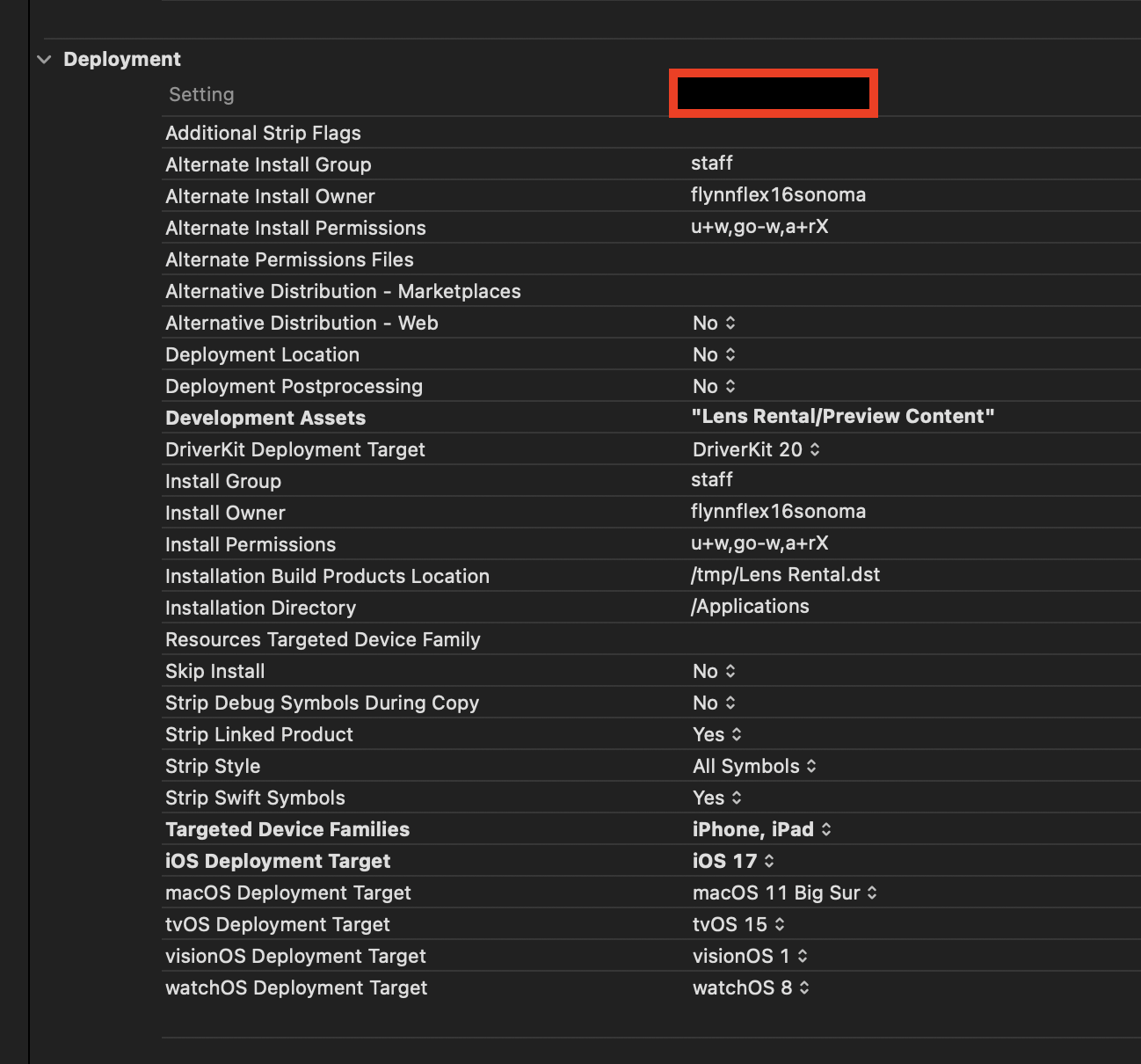Viewport: 1141px width, 1064px height.
Task: Open macOS 11 Big Sur dropdown
Action: point(785,893)
